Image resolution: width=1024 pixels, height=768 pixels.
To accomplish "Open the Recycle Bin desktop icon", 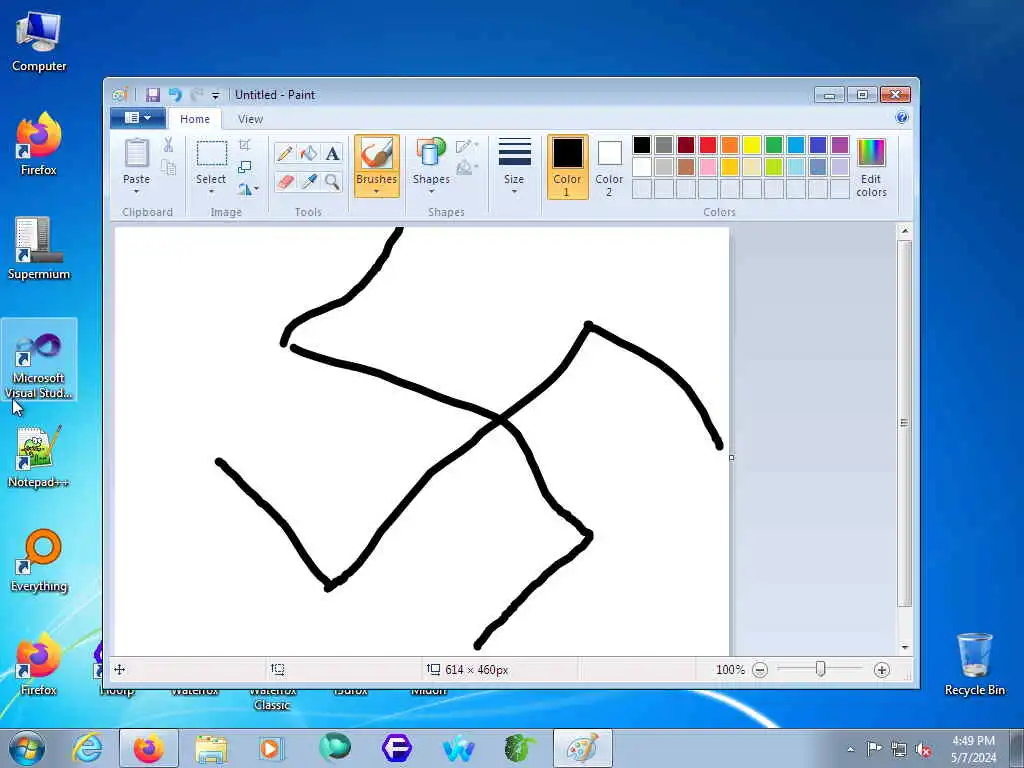I will point(974,664).
